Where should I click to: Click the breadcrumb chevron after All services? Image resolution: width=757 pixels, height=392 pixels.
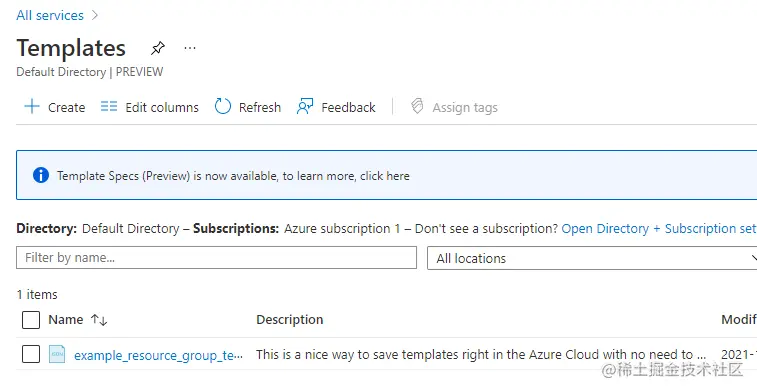pyautogui.click(x=95, y=15)
